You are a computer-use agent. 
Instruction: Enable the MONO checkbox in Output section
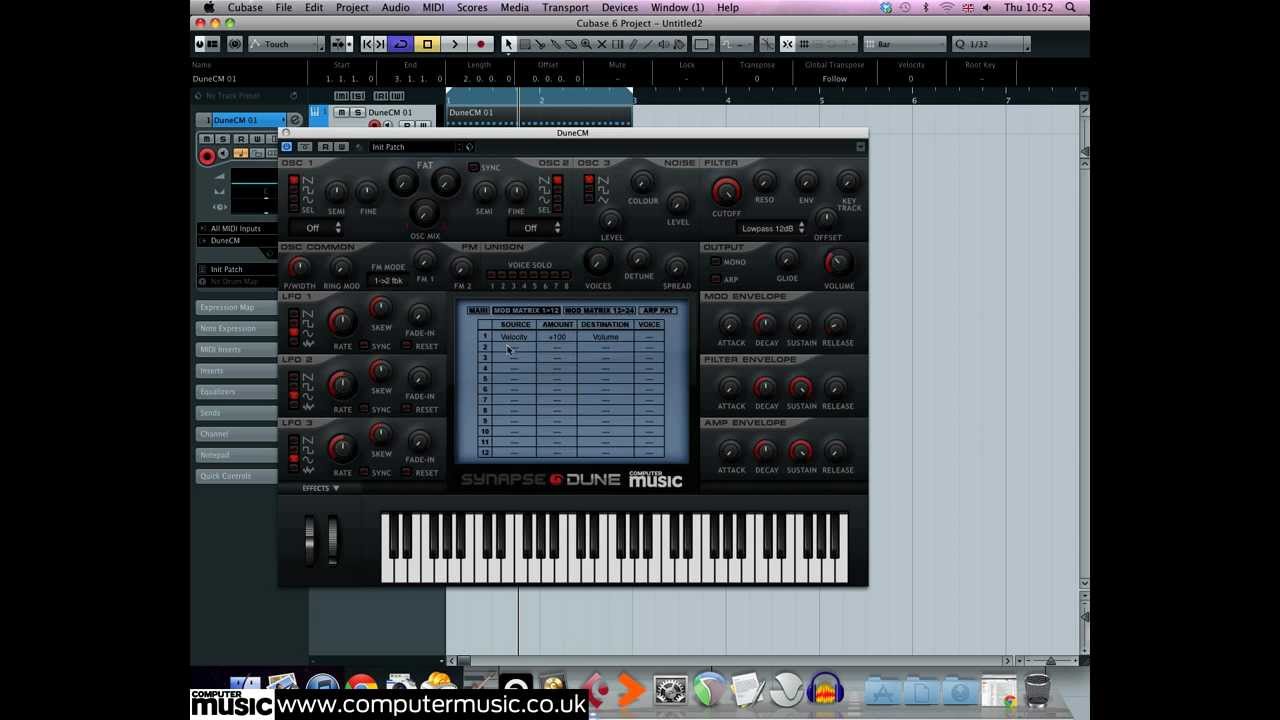(715, 262)
